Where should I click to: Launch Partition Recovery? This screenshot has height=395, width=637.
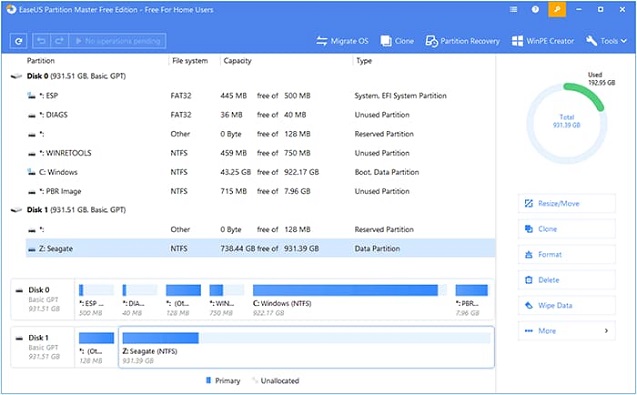463,41
